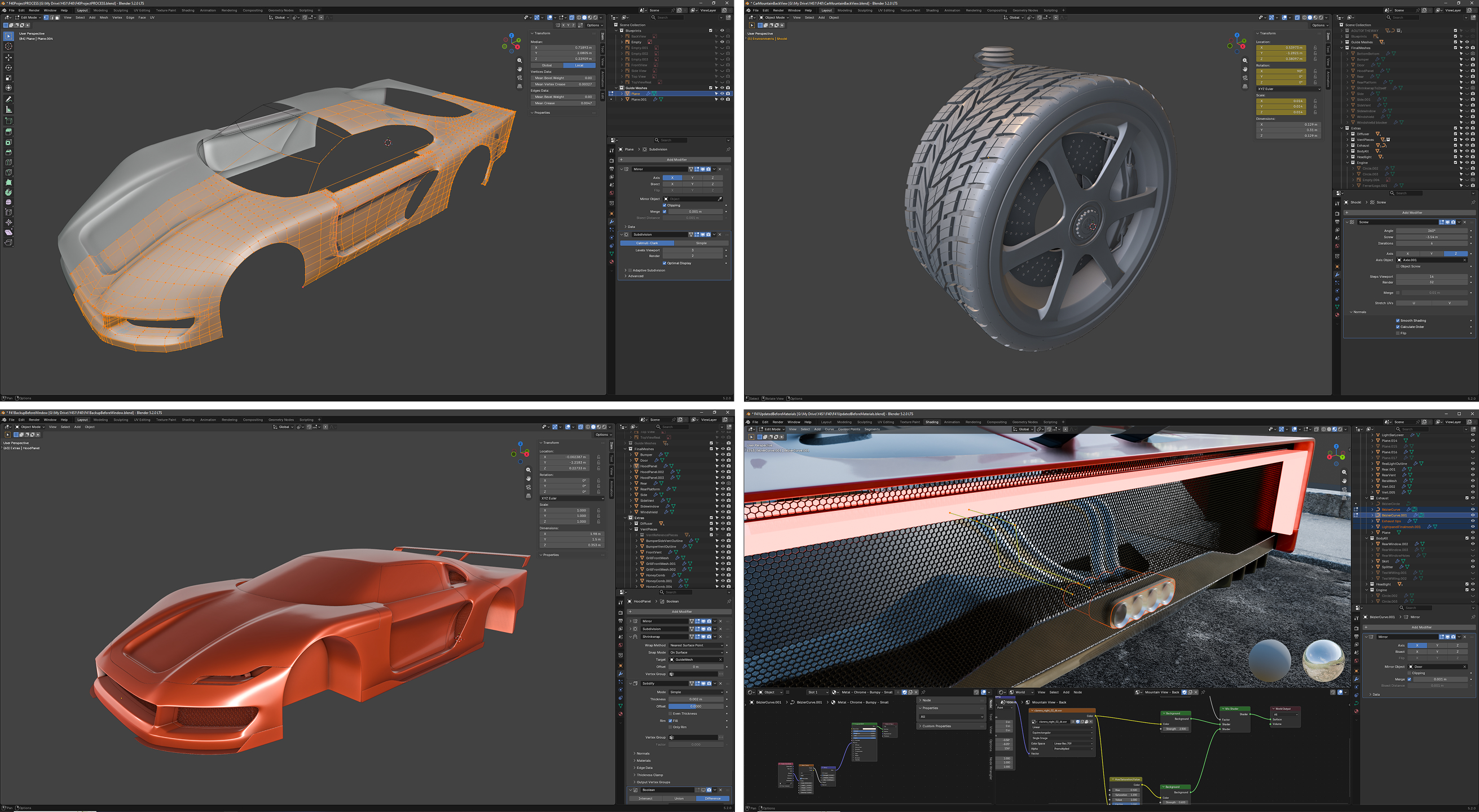Open XYZ Euler rotation mode dropdown in CarMountainBackView
Screen dimensions: 1479x812
1288,89
